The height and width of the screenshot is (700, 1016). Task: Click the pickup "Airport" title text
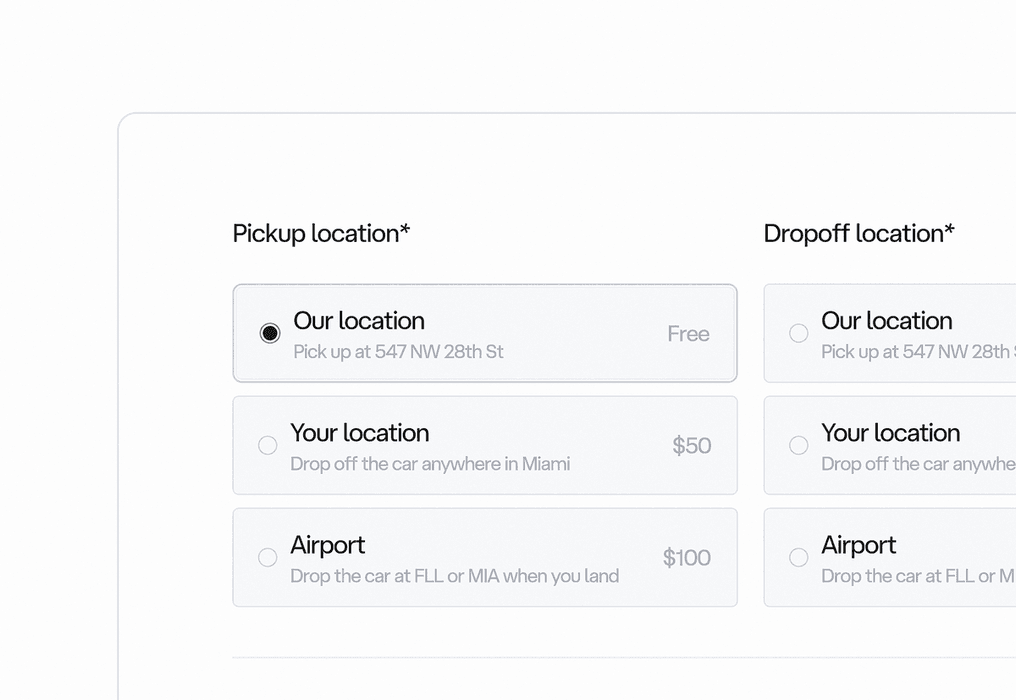point(327,545)
